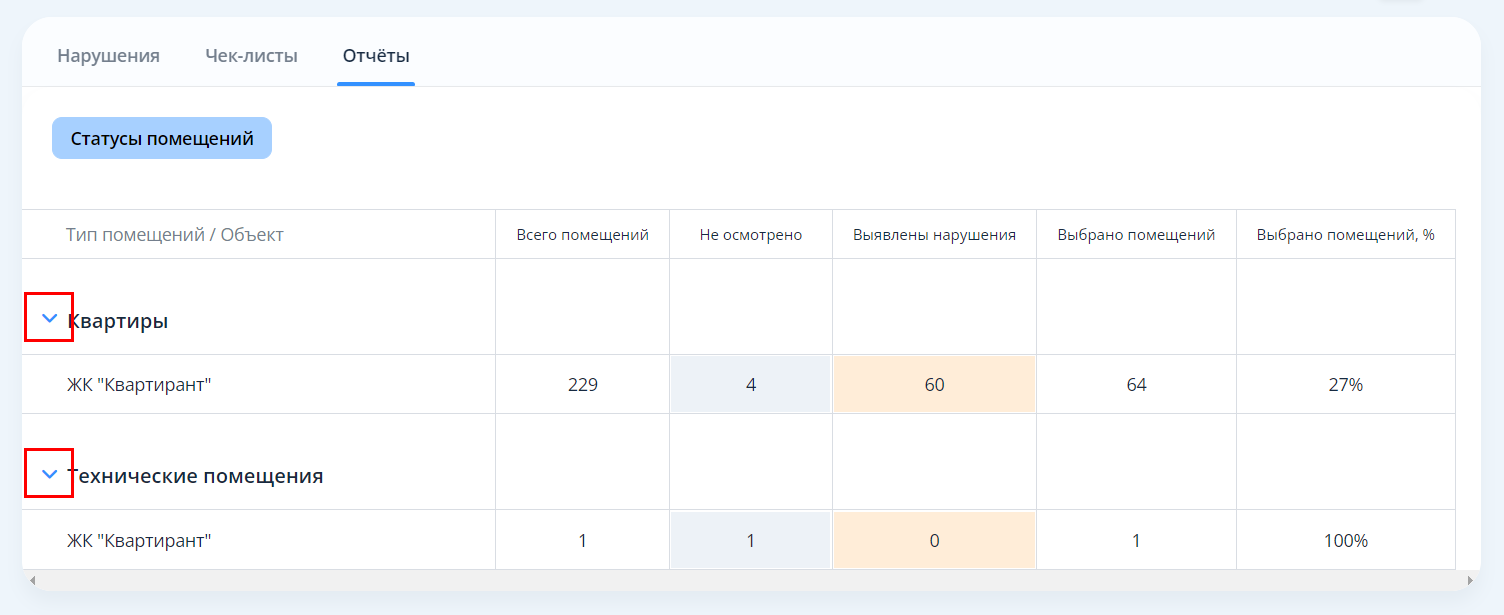1504x615 pixels.
Task: Click the 100% cell for Технические помещения
Action: pyautogui.click(x=1345, y=541)
